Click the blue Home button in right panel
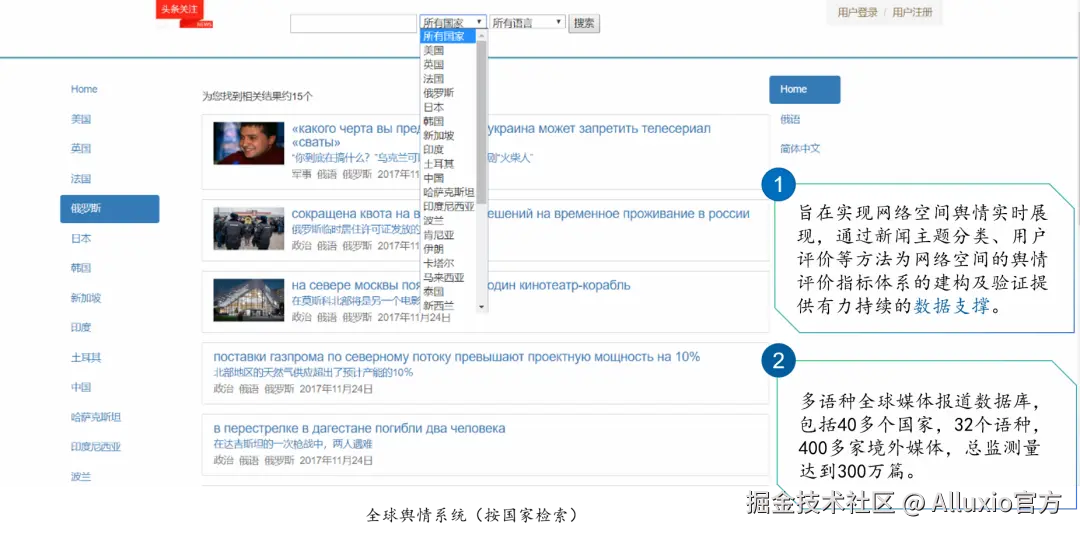This screenshot has width=1080, height=534. (804, 90)
